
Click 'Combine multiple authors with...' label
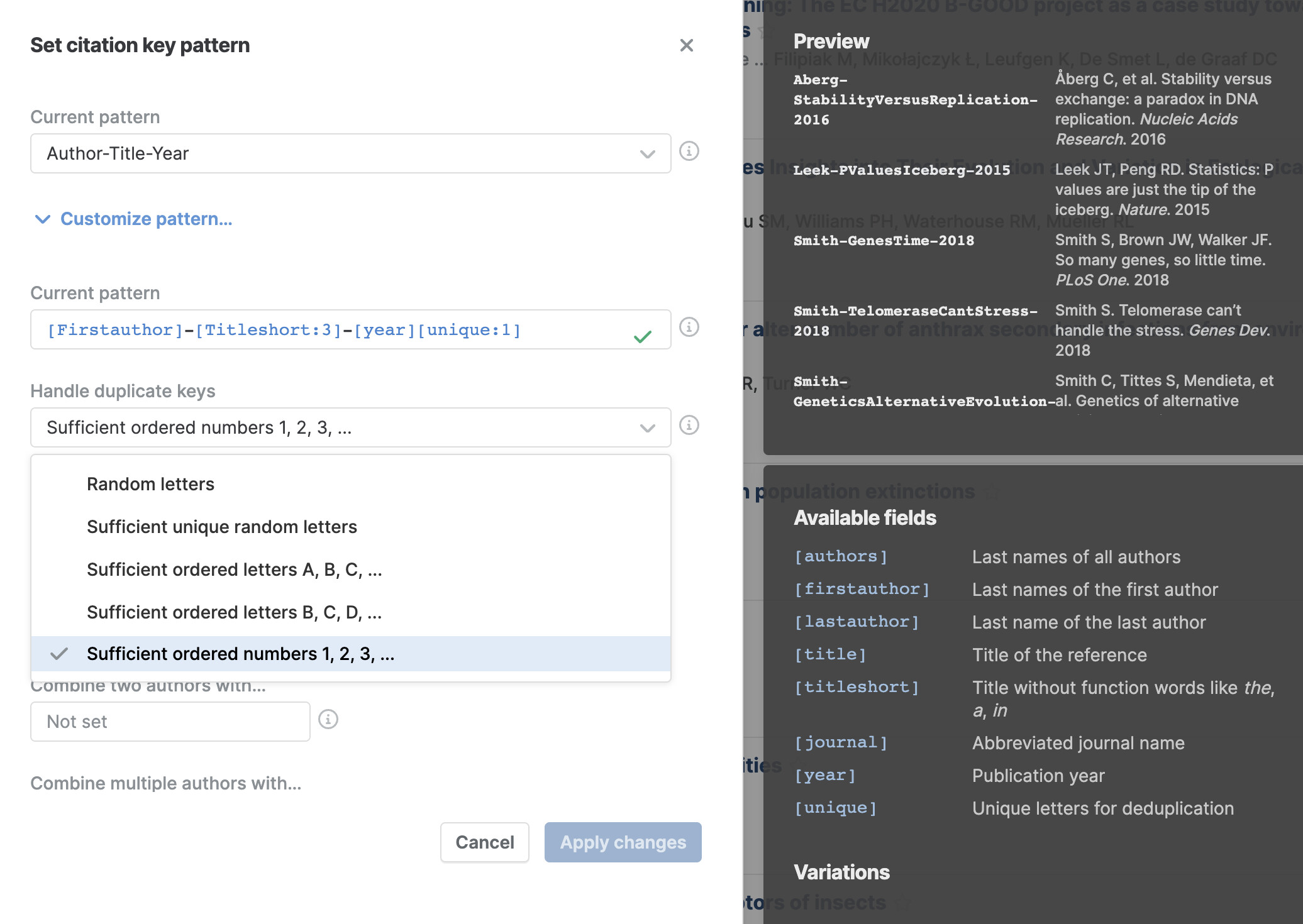166,783
